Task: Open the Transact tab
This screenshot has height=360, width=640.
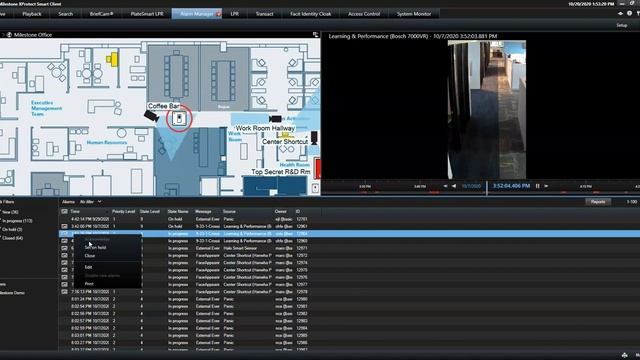Action: coord(264,14)
